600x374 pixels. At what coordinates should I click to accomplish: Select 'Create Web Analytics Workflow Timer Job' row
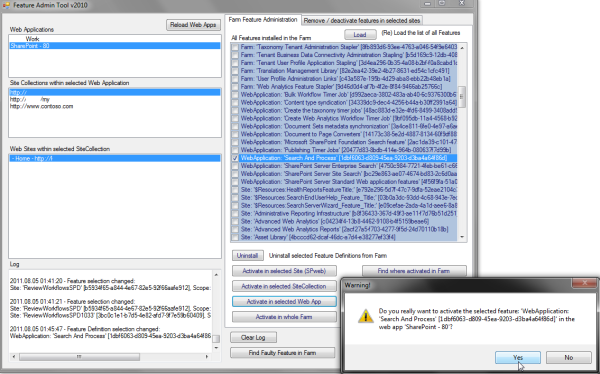(x=348, y=118)
